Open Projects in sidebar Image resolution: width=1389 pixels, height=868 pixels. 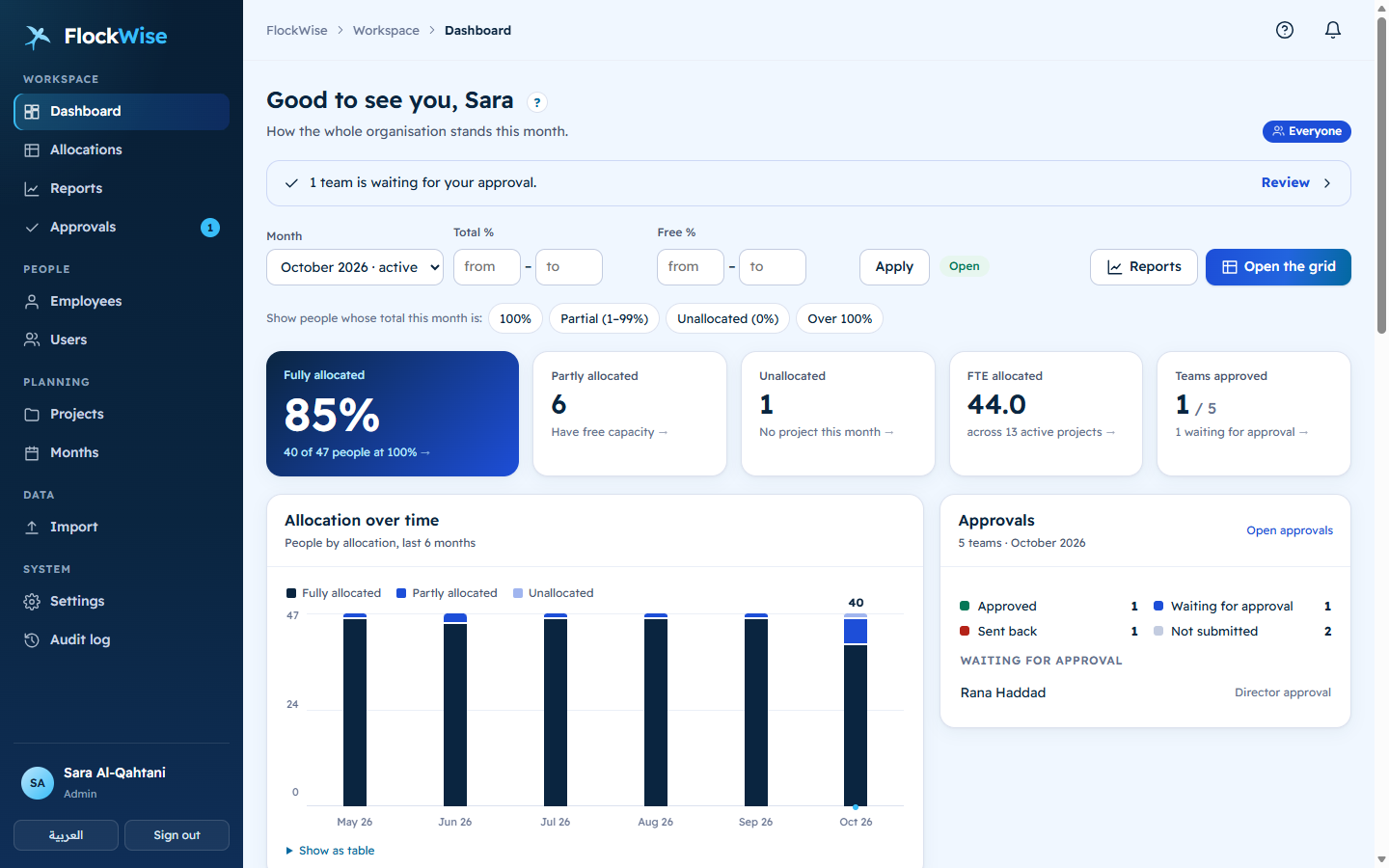pyautogui.click(x=122, y=415)
